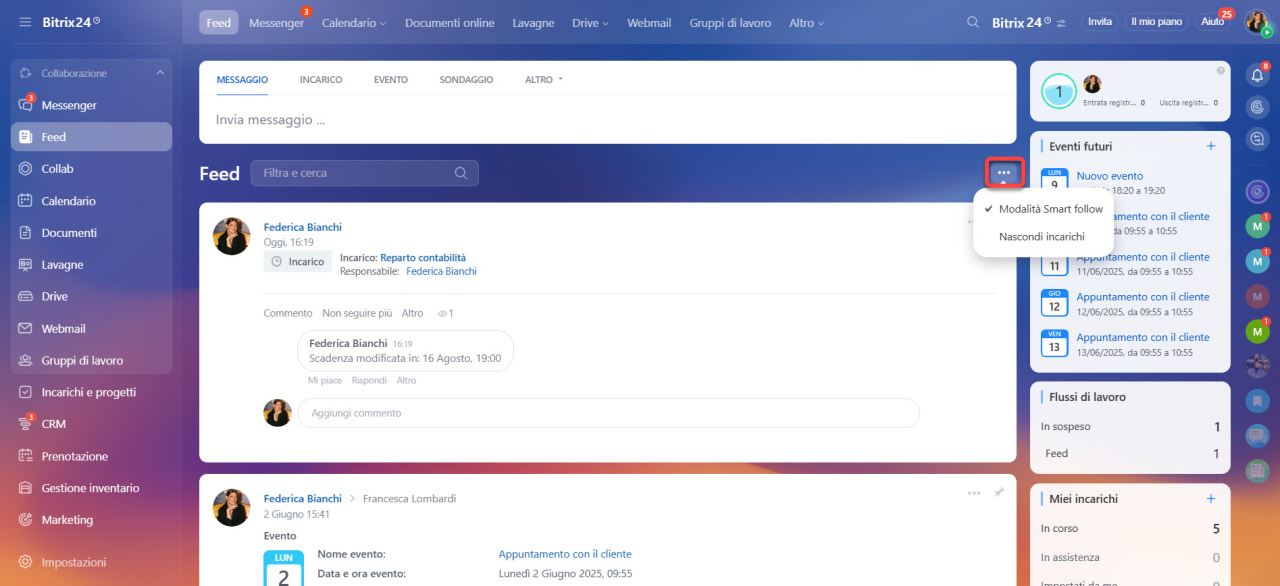Switch to the INCARICO tab
The width and height of the screenshot is (1280, 586).
(x=321, y=80)
